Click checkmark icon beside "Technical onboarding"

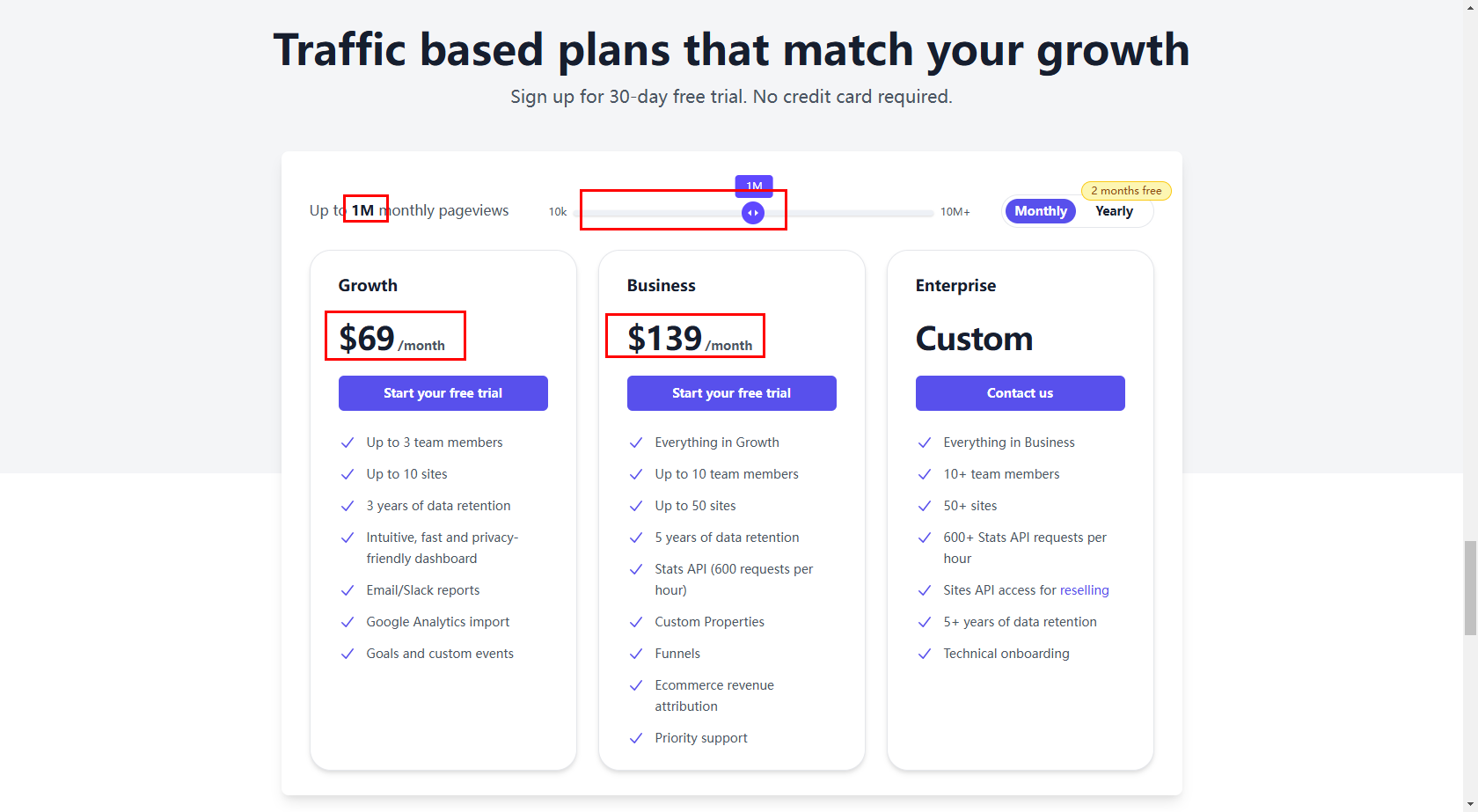coord(925,654)
